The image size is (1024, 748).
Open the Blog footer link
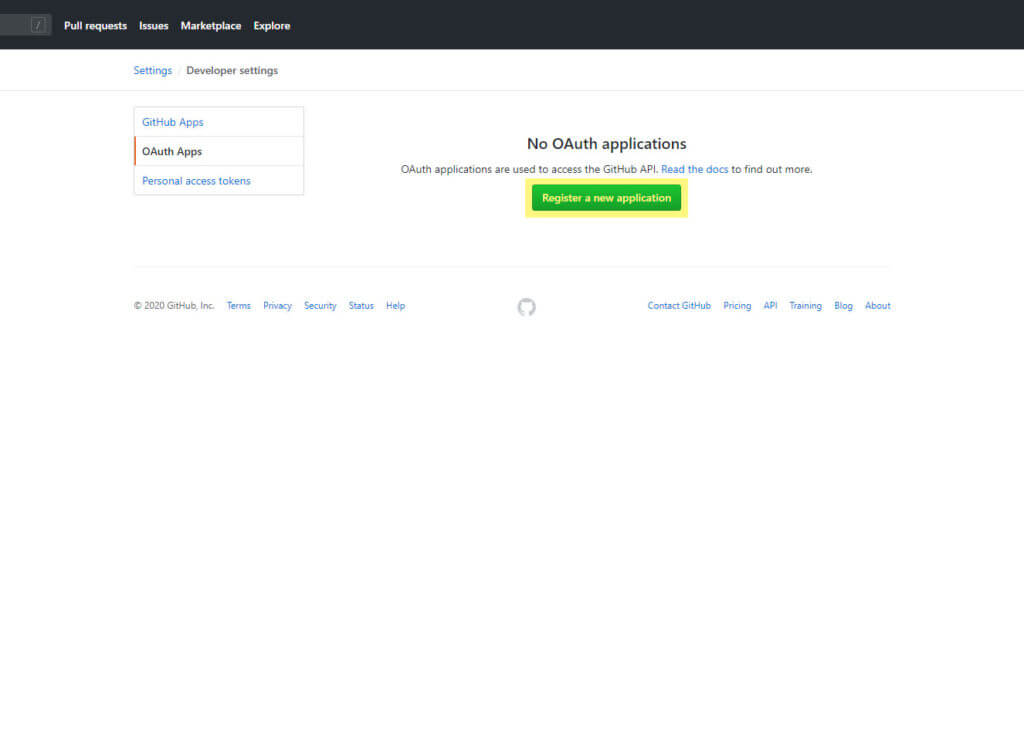tap(843, 306)
